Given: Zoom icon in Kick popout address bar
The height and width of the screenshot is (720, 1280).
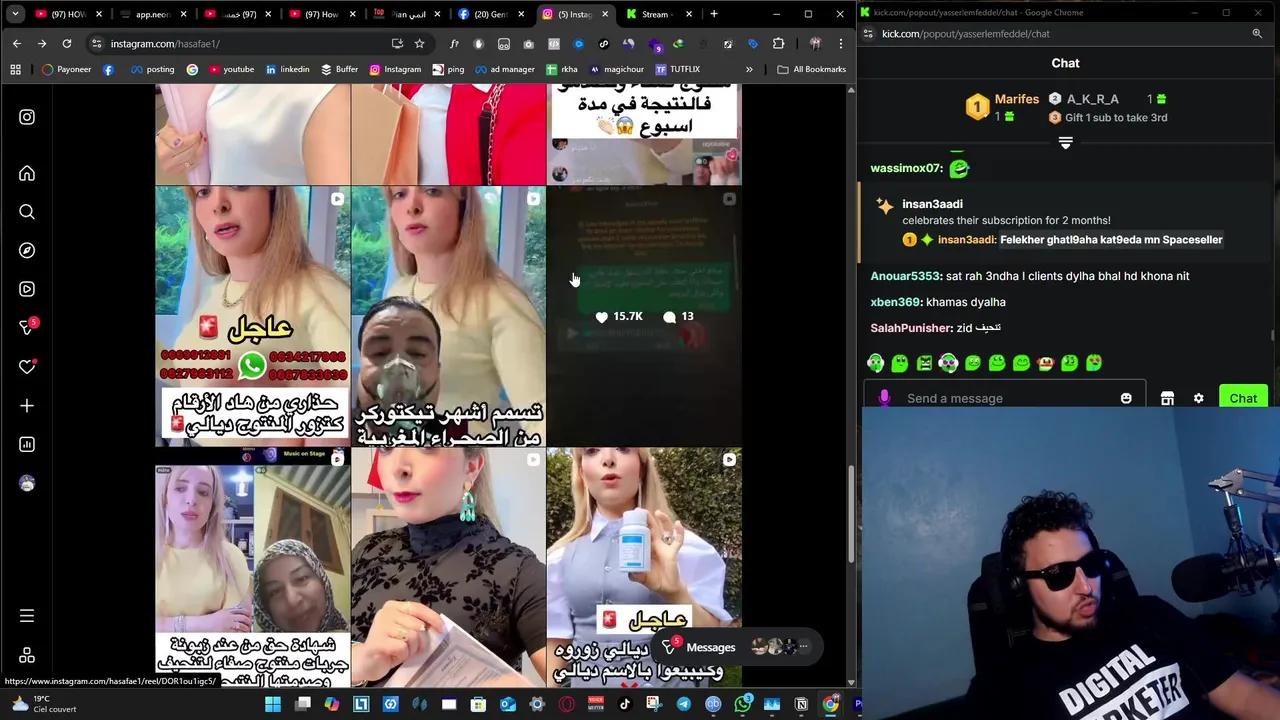Looking at the screenshot, I should [x=1257, y=34].
